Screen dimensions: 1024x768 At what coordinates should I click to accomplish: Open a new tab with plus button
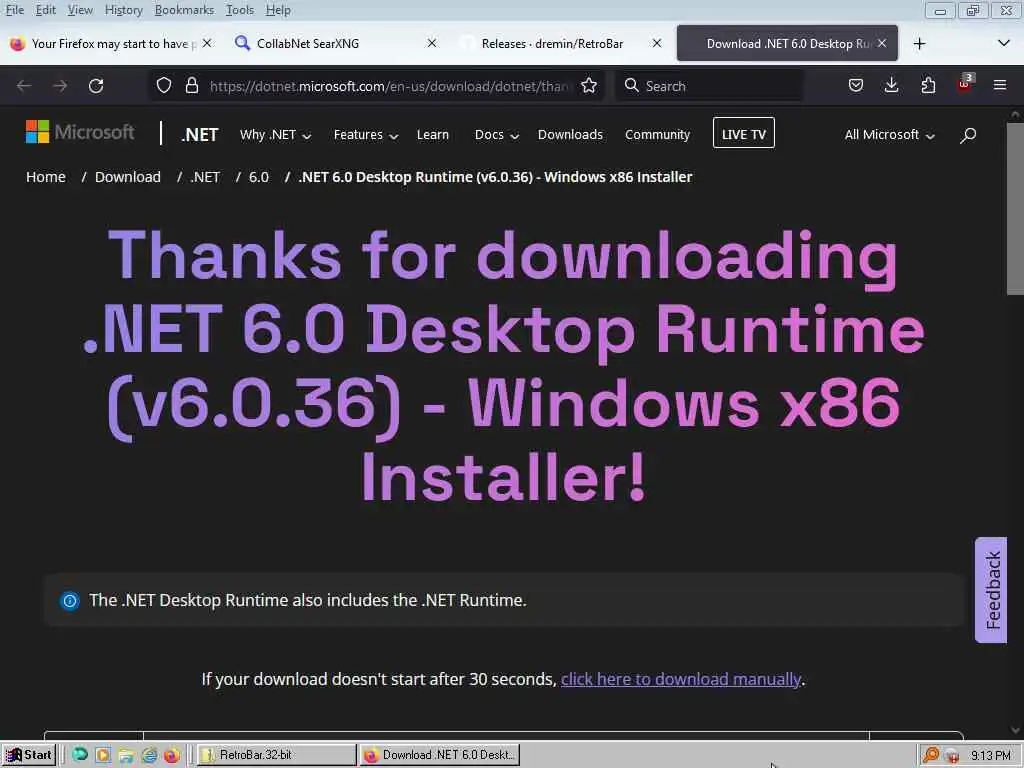pyautogui.click(x=920, y=44)
